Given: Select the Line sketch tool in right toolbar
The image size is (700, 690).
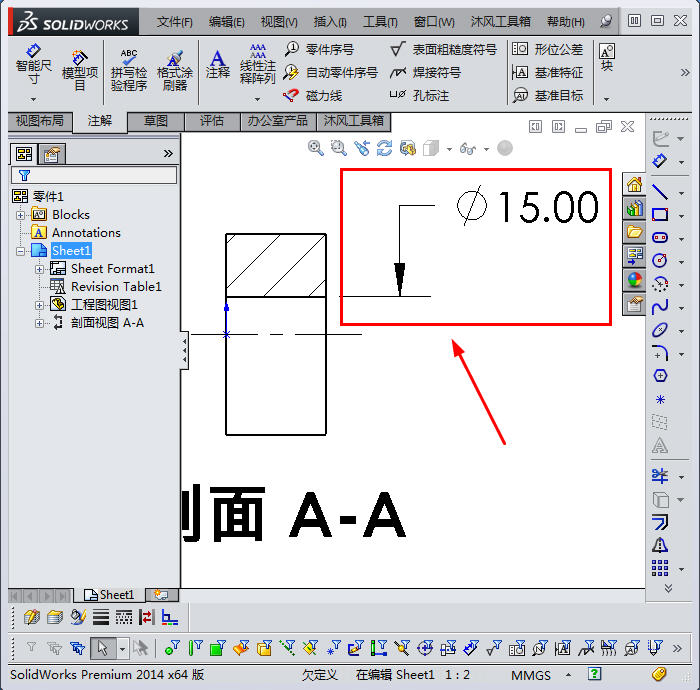Looking at the screenshot, I should tap(660, 191).
